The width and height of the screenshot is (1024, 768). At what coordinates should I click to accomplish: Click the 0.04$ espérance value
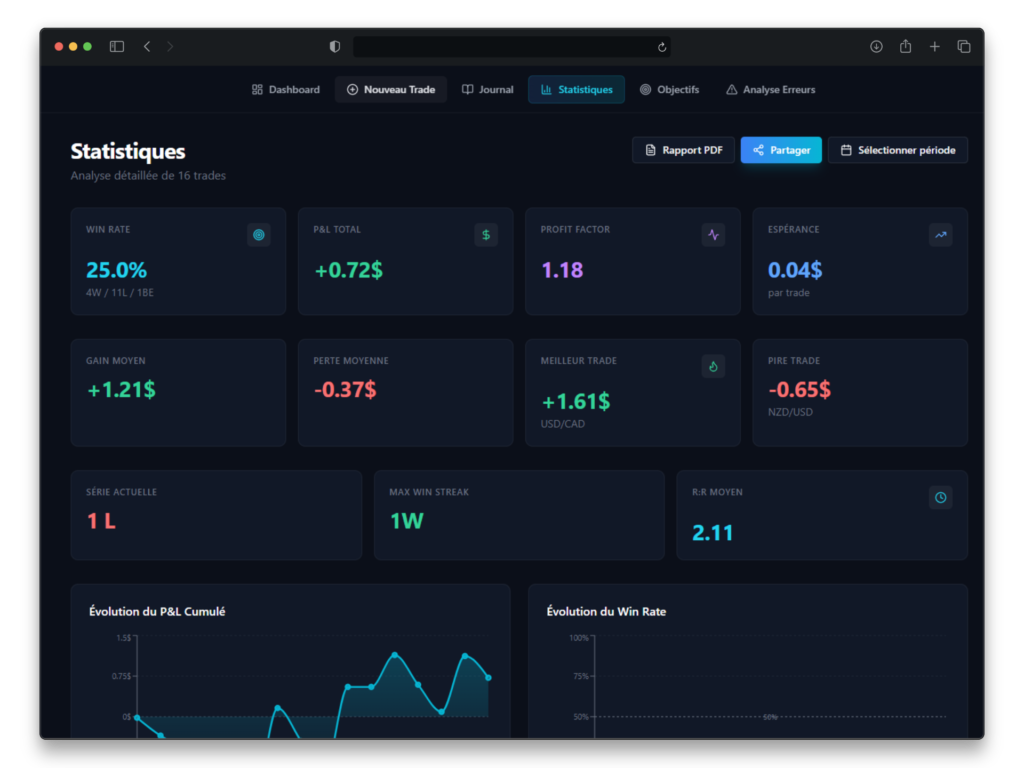pyautogui.click(x=795, y=270)
